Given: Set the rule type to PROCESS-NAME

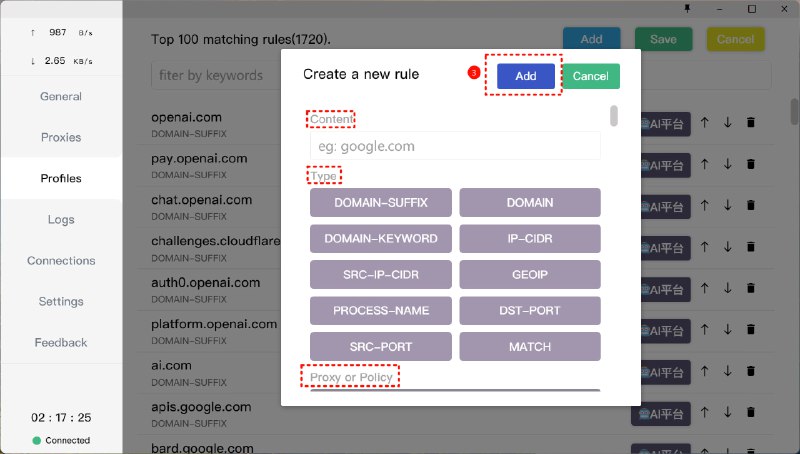Looking at the screenshot, I should coord(380,311).
